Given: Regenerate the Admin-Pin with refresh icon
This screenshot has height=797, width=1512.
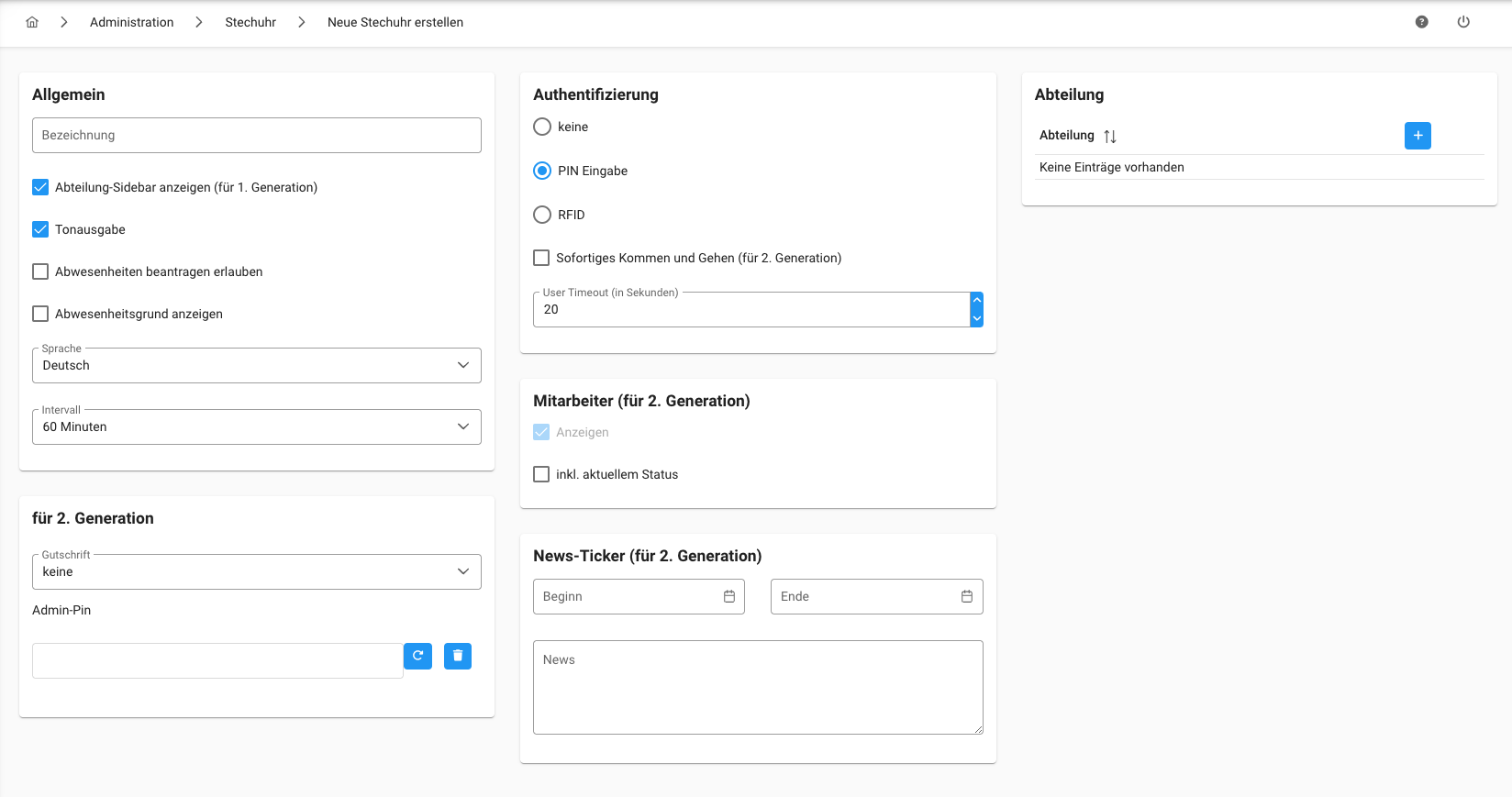Looking at the screenshot, I should 417,656.
